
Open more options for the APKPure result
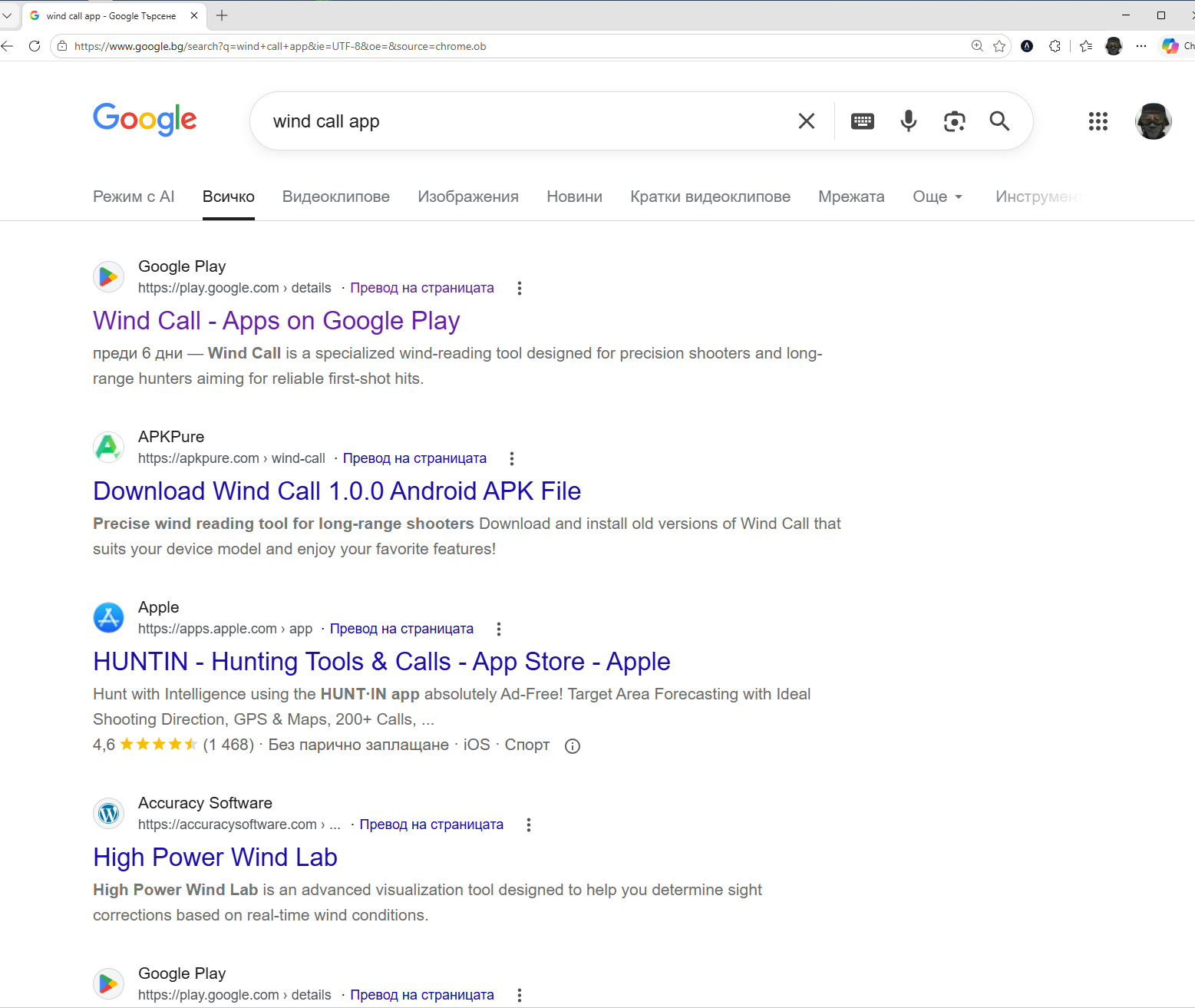512,458
